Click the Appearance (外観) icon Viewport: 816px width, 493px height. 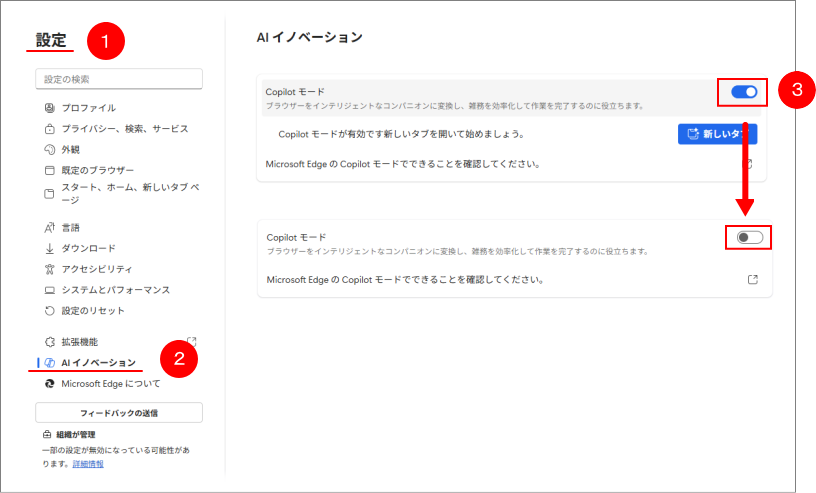49,149
